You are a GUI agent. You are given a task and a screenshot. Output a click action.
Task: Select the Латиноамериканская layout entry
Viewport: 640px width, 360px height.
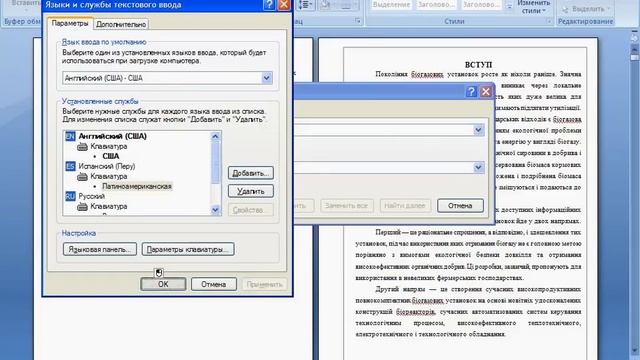pos(137,186)
